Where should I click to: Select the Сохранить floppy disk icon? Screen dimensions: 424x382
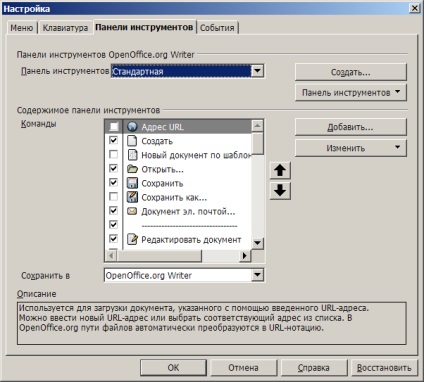click(x=132, y=183)
